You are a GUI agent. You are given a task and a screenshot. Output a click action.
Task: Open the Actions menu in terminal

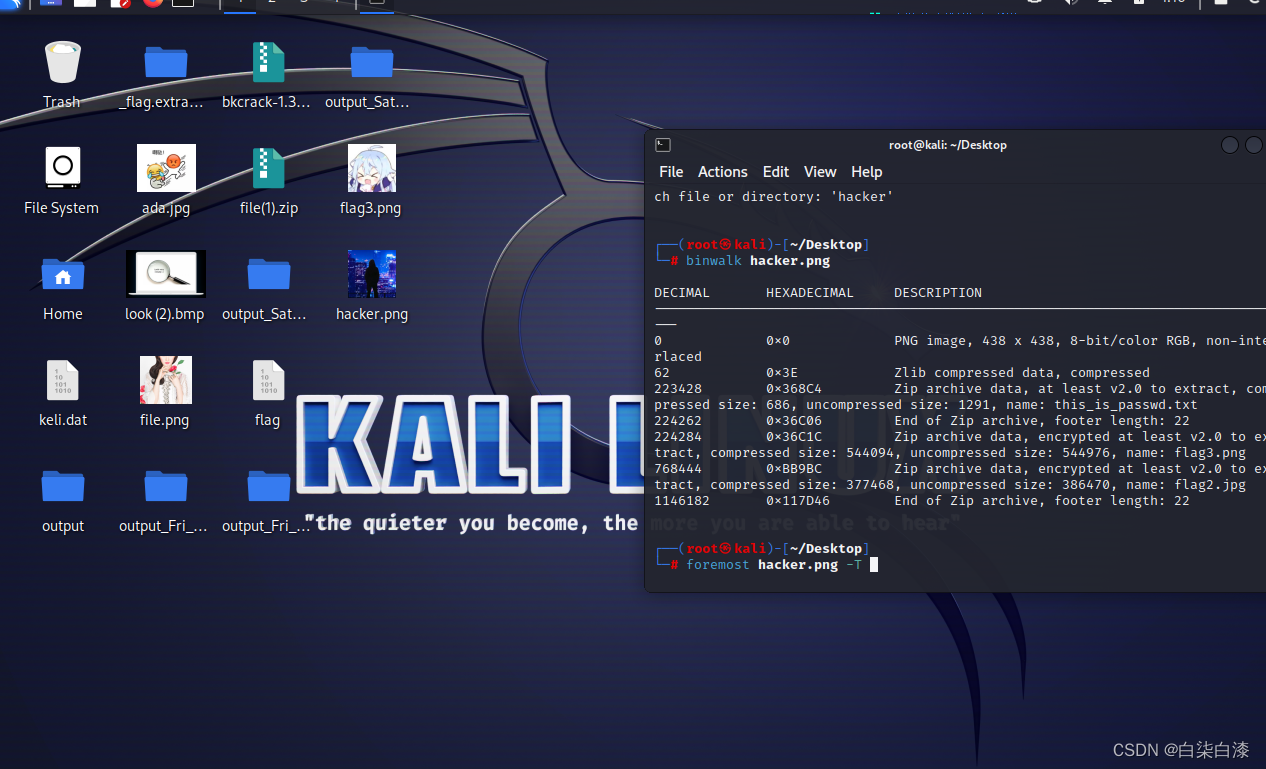tap(722, 172)
